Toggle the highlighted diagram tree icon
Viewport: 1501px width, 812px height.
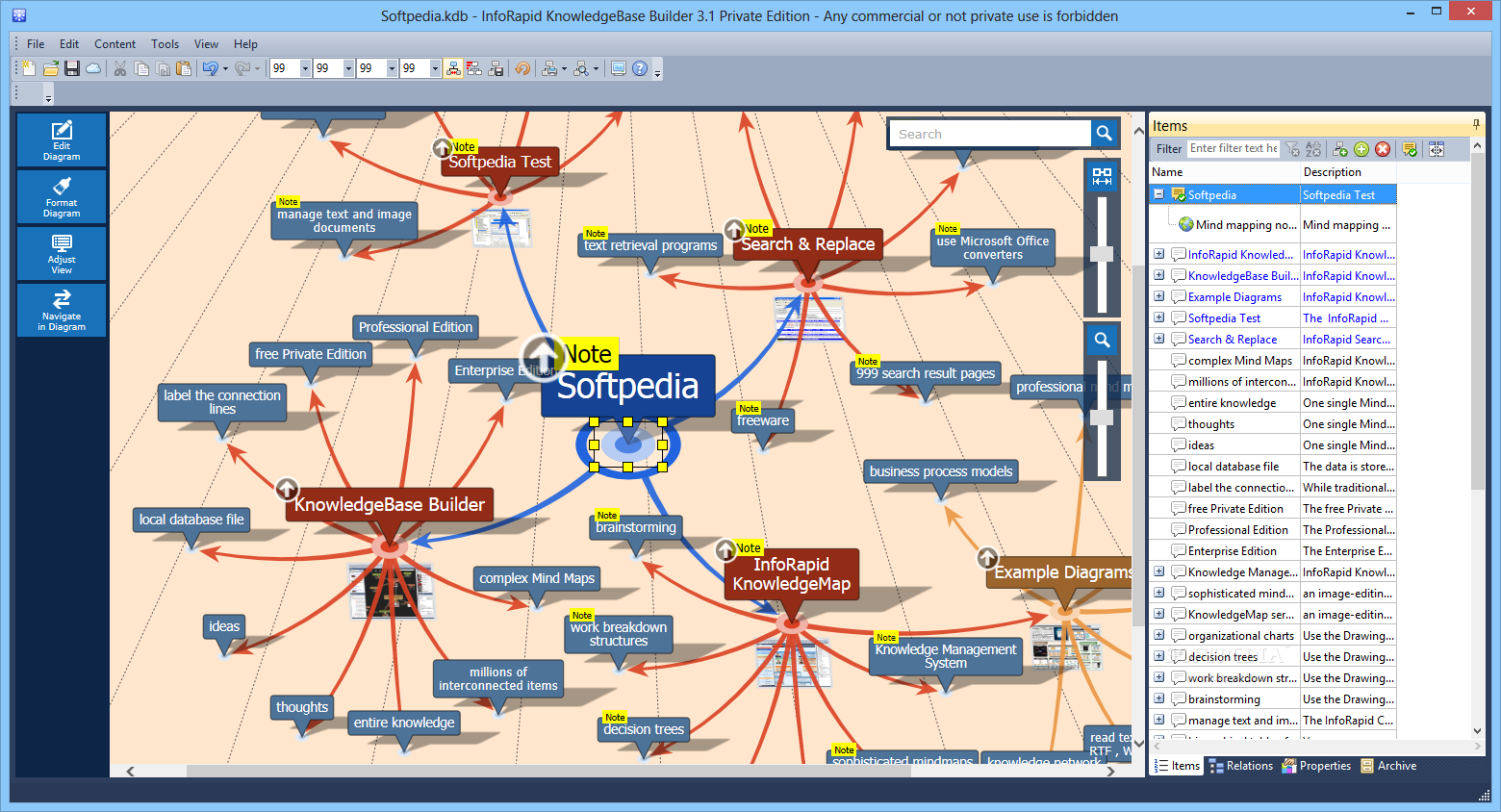coord(453,68)
